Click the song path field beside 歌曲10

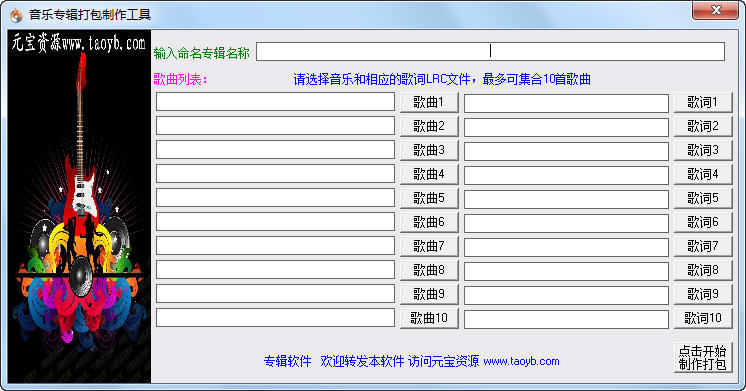[275, 317]
